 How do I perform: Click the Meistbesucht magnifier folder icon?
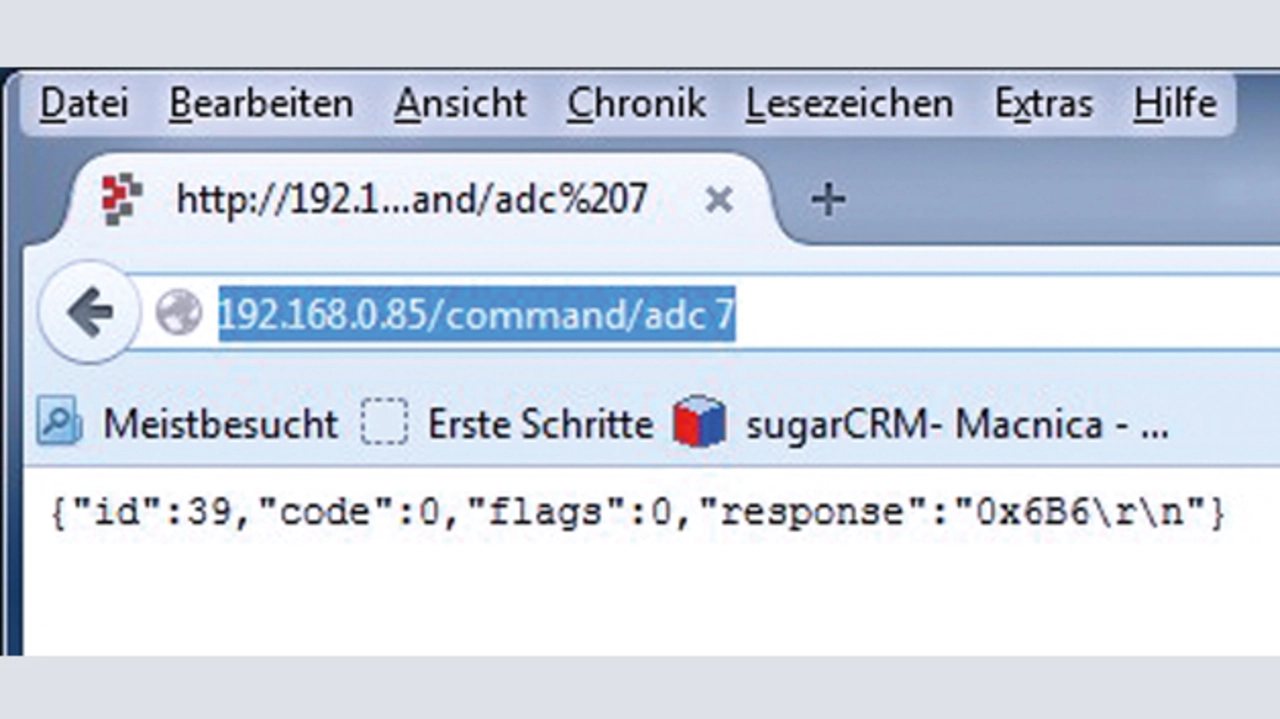[x=59, y=422]
